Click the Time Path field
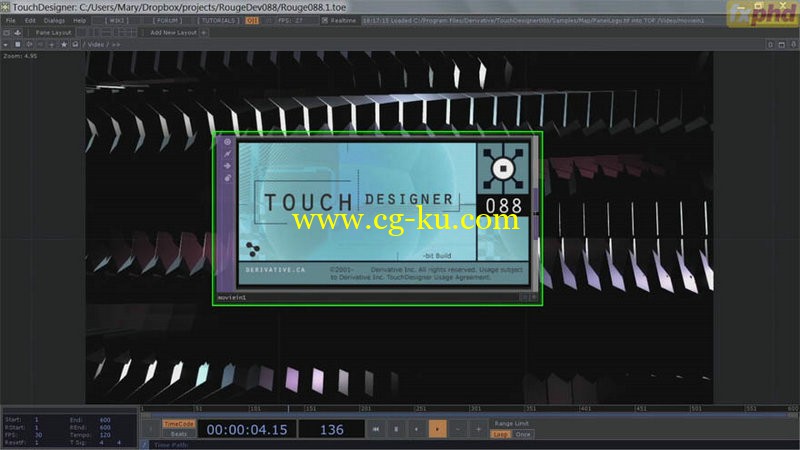The height and width of the screenshot is (450, 800). tap(474, 445)
